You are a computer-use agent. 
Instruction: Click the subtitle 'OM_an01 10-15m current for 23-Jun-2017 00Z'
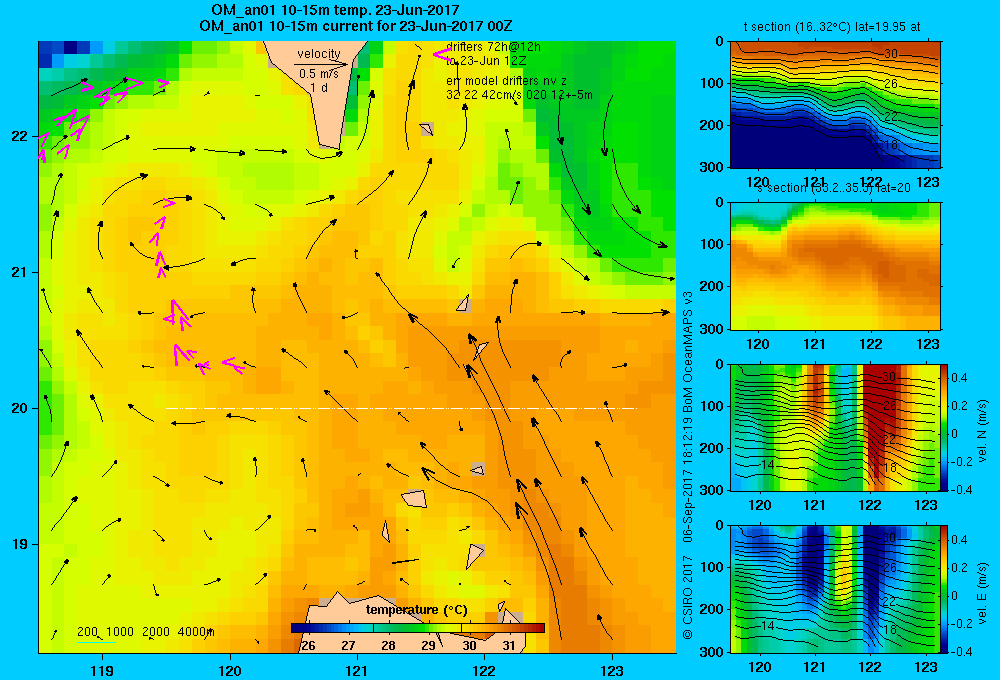point(355,26)
